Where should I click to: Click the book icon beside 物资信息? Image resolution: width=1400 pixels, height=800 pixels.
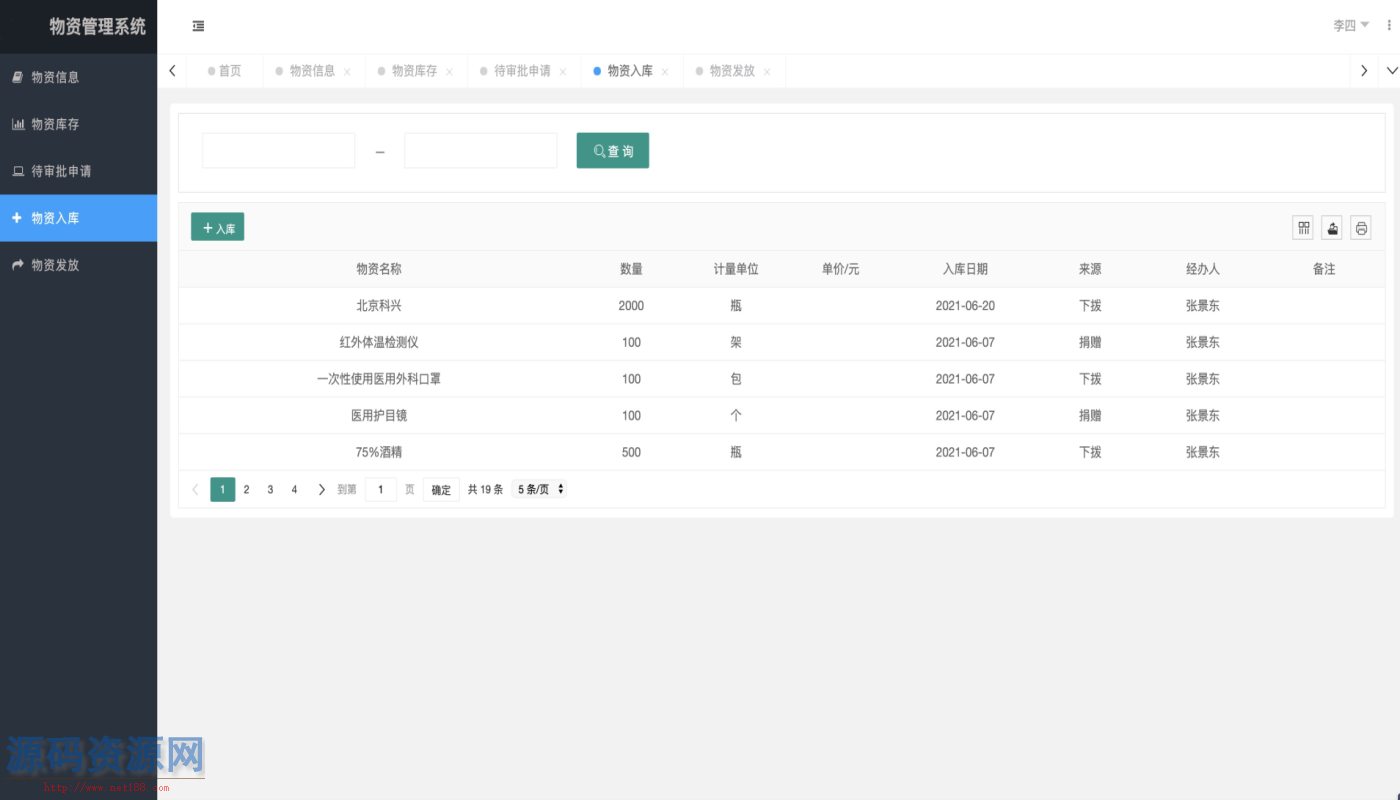coord(17,77)
